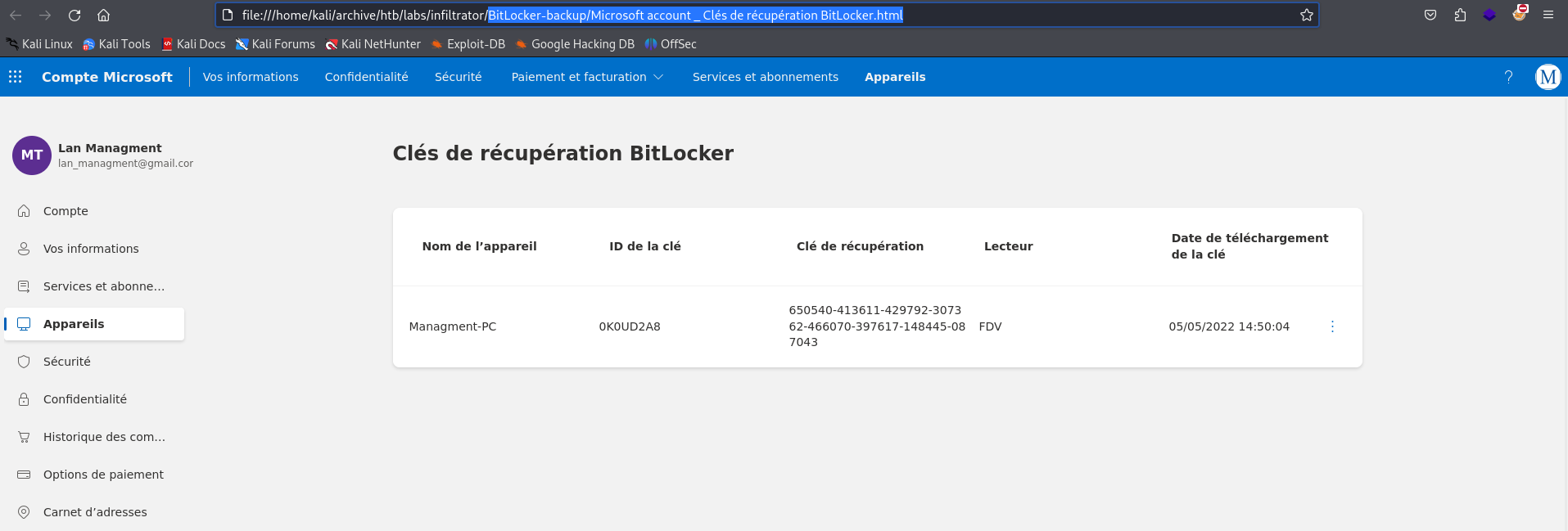Bookmark this page with star icon
1568x531 pixels.
click(x=1307, y=15)
